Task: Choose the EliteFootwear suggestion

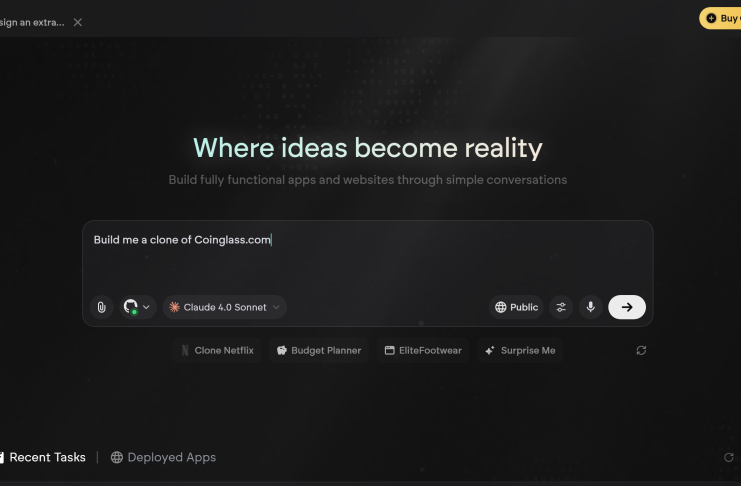Action: pos(423,350)
